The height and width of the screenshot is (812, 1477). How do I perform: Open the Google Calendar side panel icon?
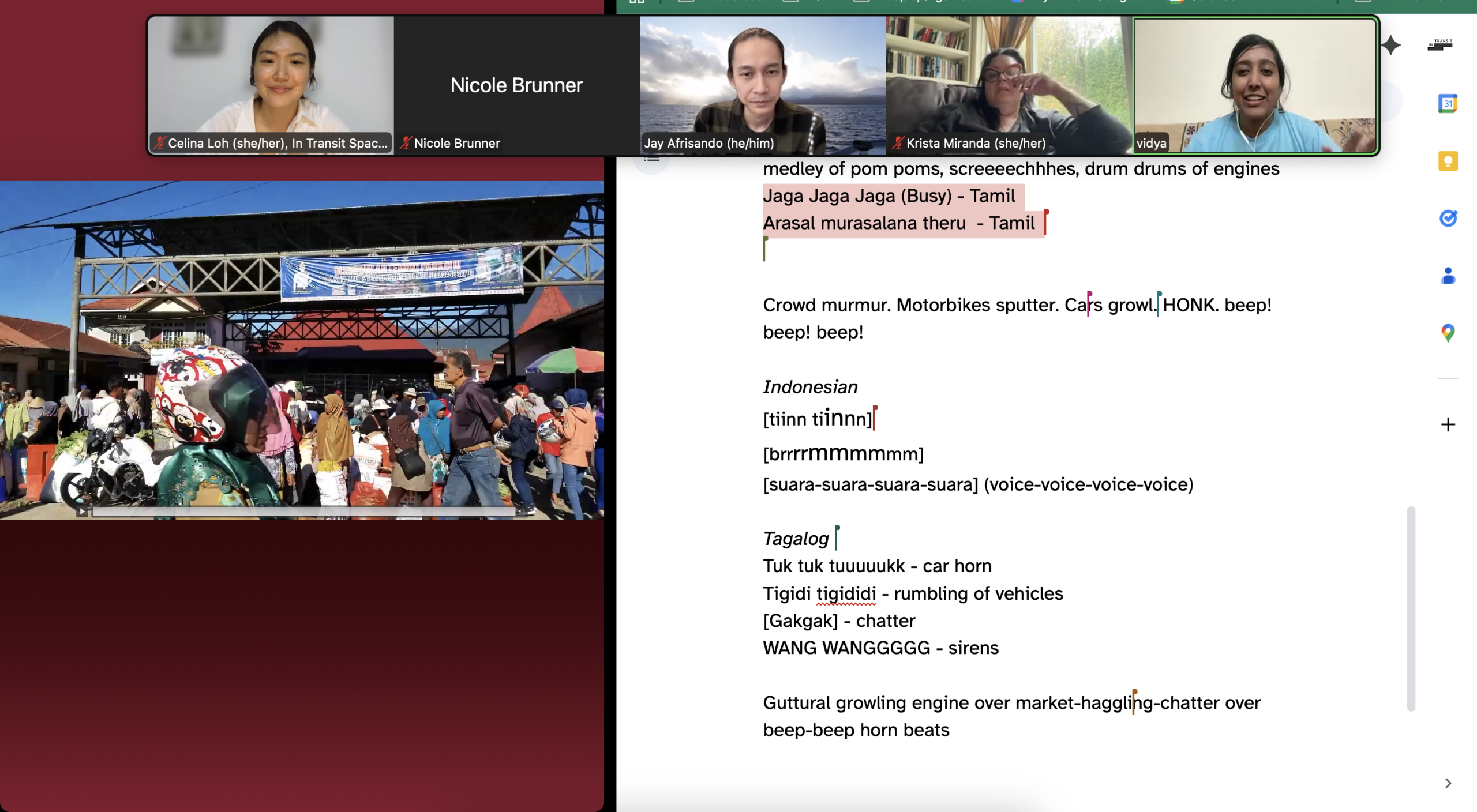(1448, 104)
